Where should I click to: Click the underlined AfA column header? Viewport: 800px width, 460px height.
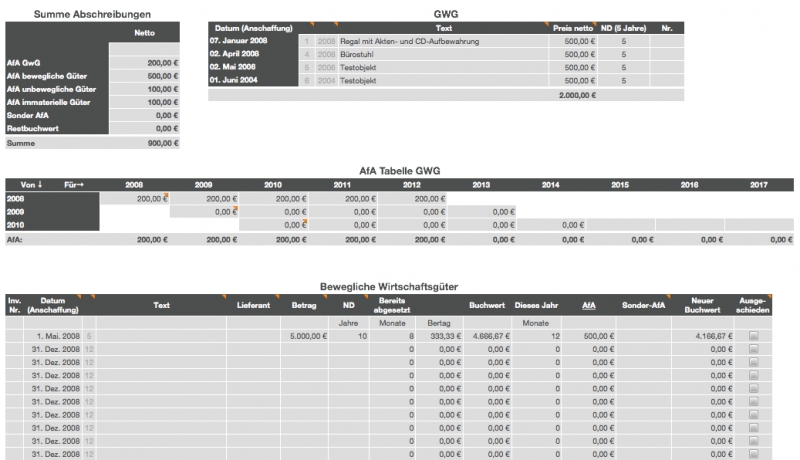tap(589, 303)
